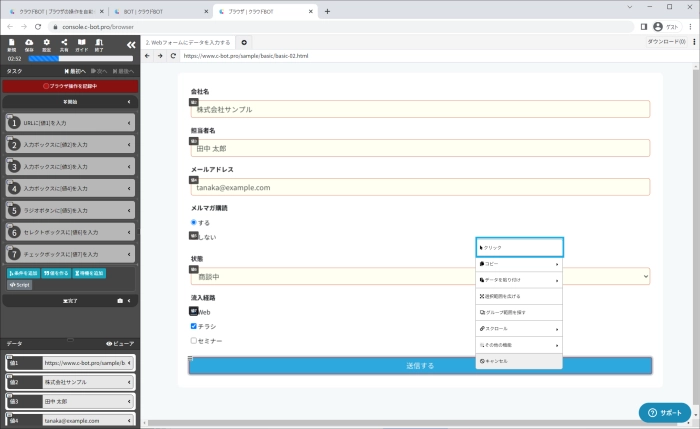This screenshot has height=429, width=700.
Task: Open the 状態 dropdown showing 商談中
Action: [420, 276]
